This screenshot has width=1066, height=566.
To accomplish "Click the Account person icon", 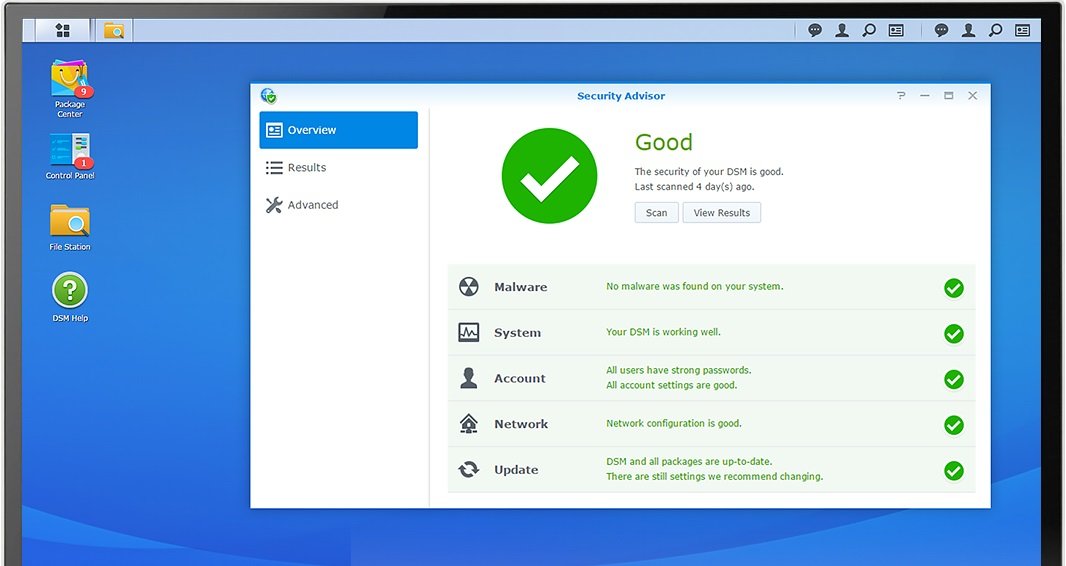I will pyautogui.click(x=469, y=378).
